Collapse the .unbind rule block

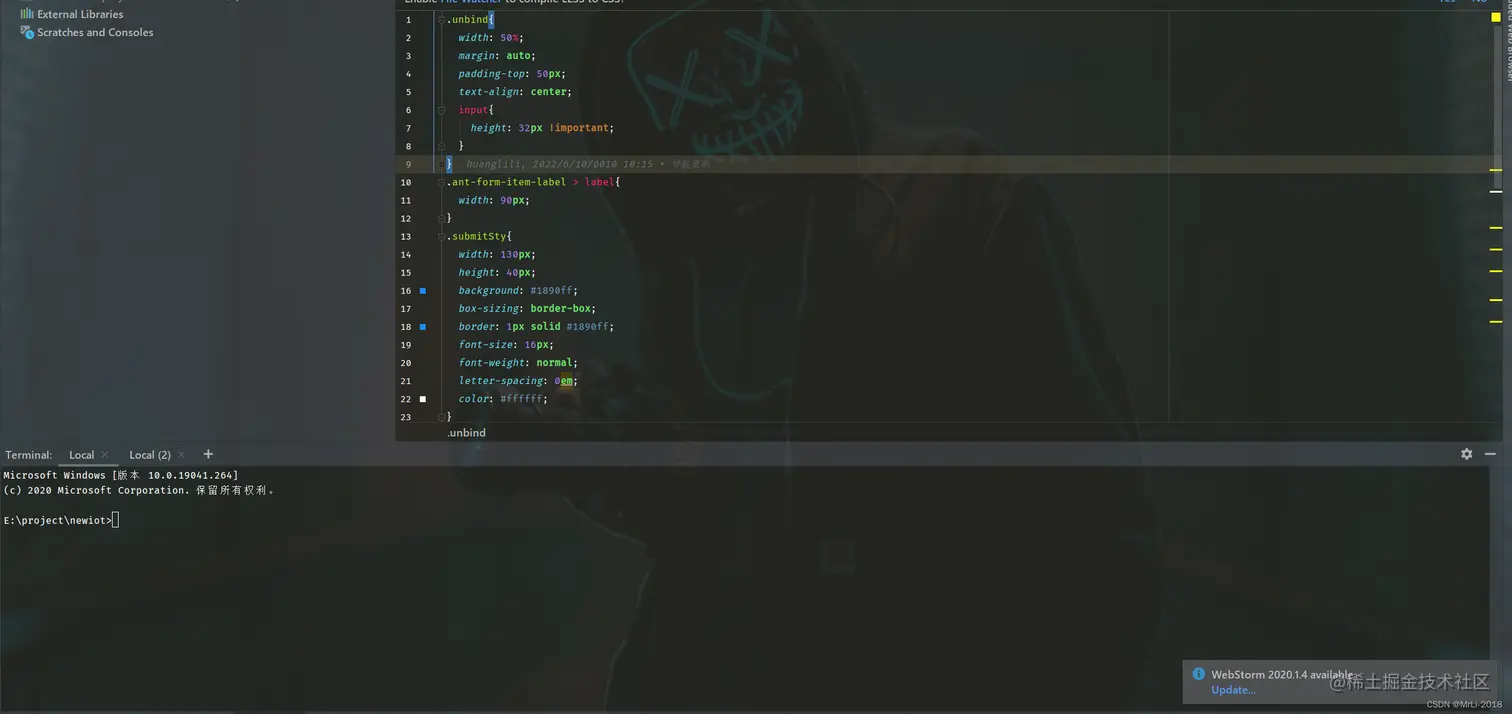coord(441,20)
